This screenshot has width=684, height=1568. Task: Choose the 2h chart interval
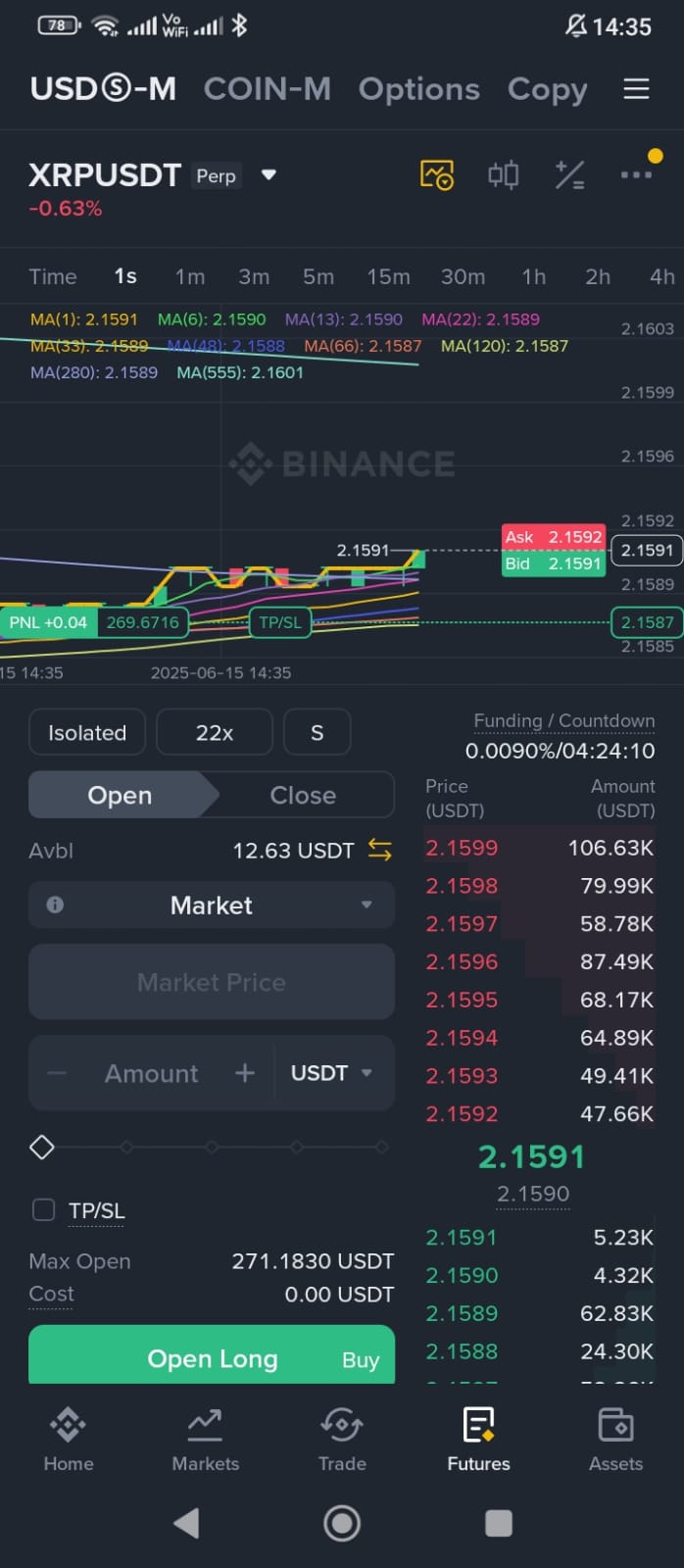coord(598,276)
